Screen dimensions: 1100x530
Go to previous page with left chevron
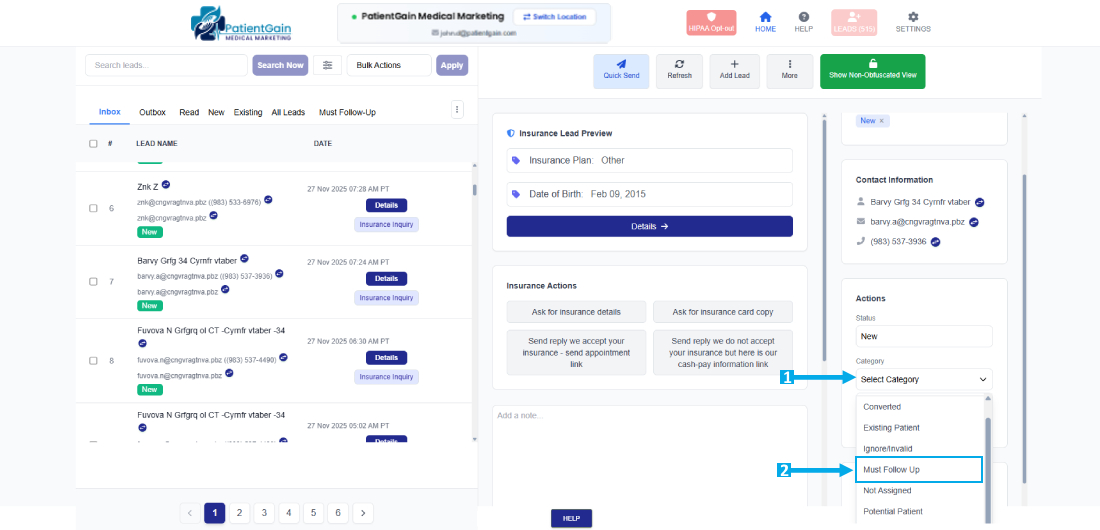[x=189, y=513]
